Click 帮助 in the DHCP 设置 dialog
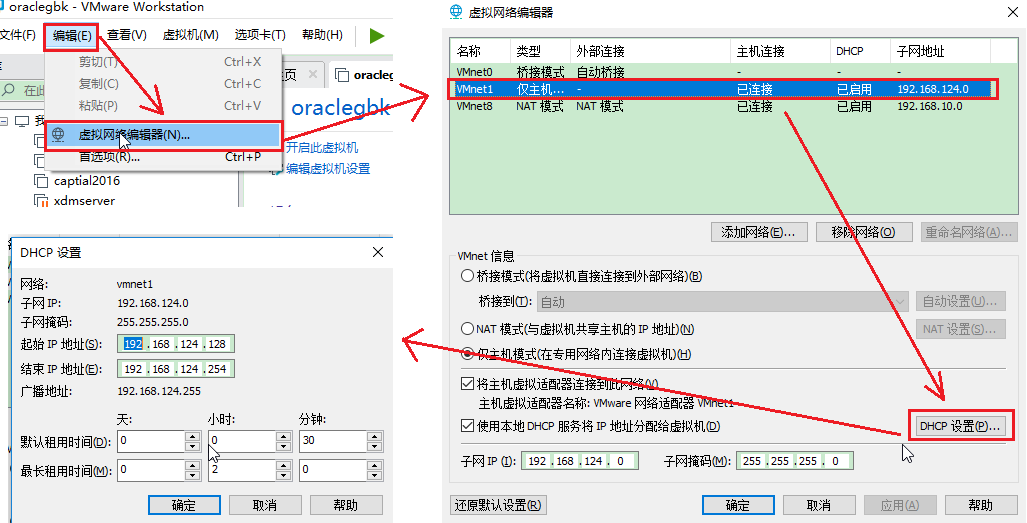 346,505
